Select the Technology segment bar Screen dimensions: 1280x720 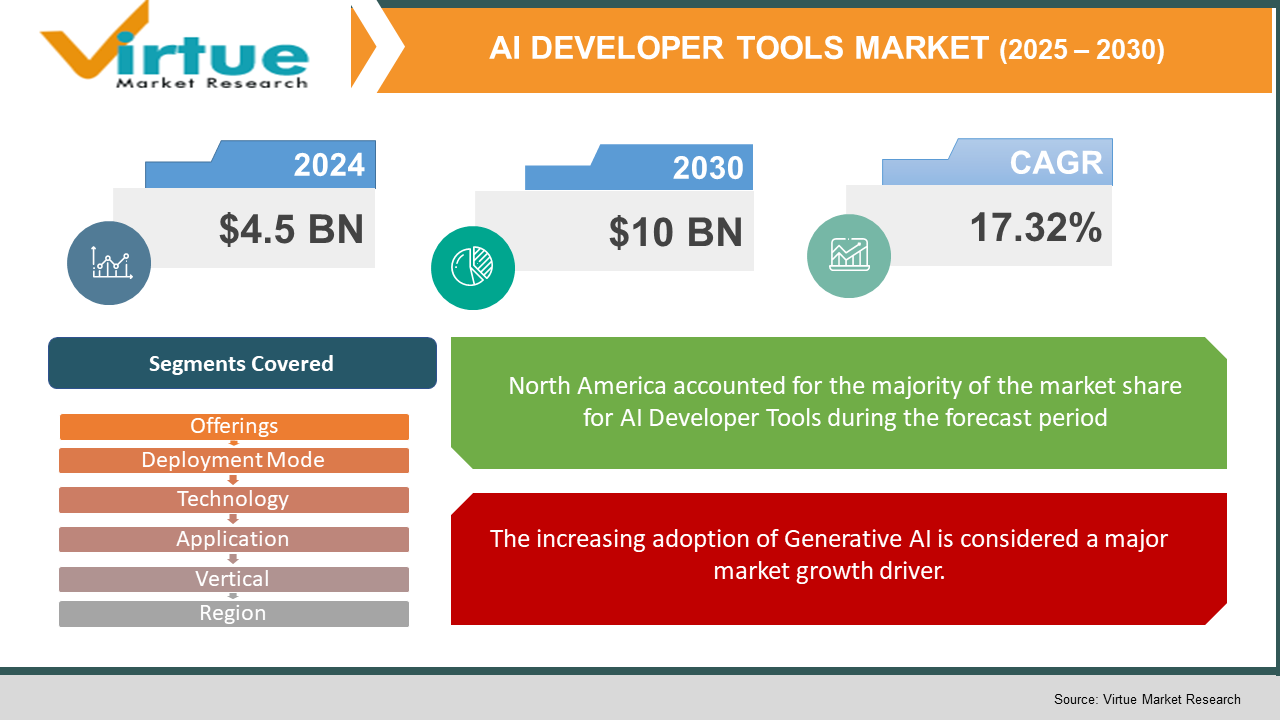tap(234, 499)
